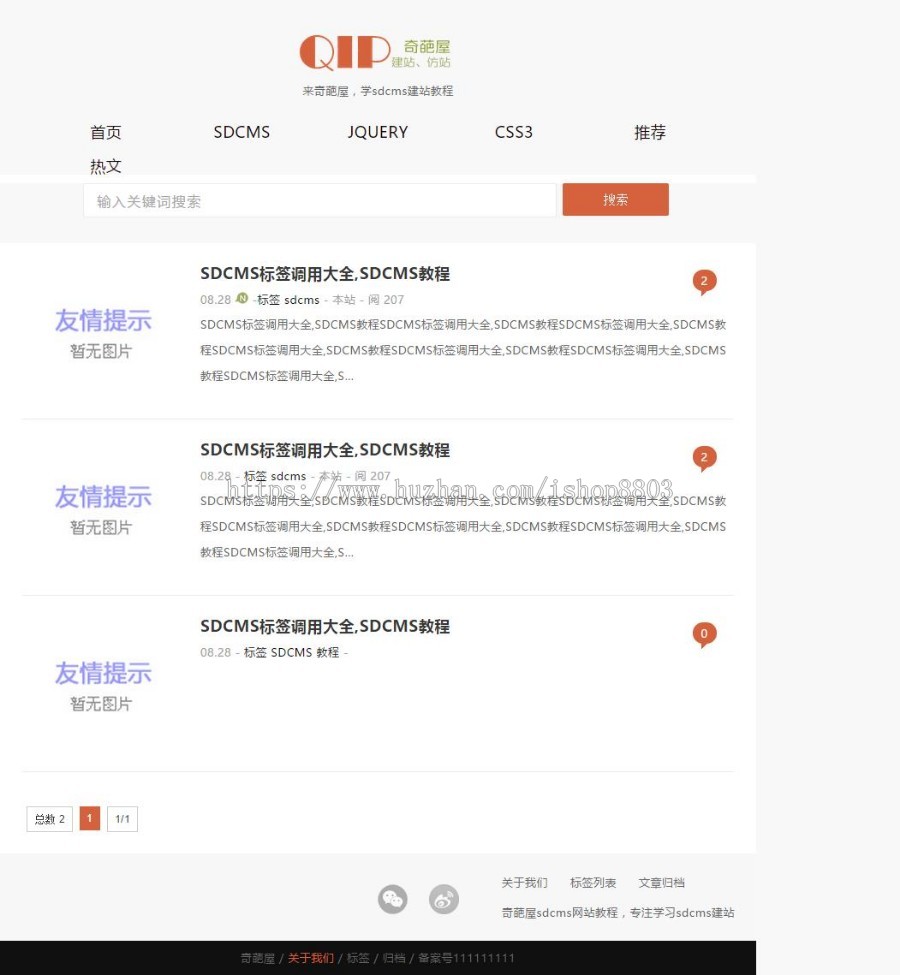
Task: Switch to the JQUERY nav section
Action: pos(377,132)
